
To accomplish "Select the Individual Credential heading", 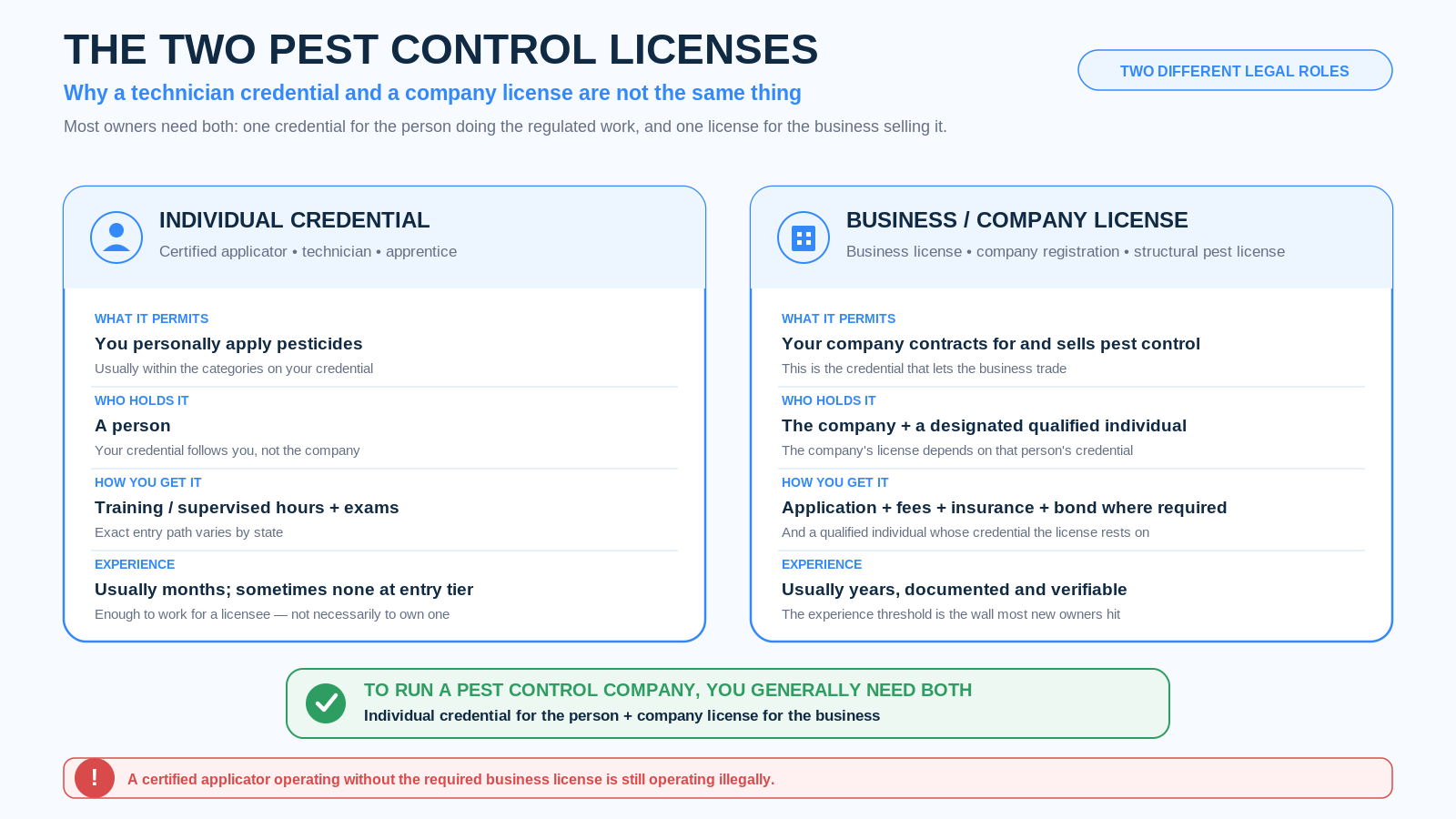I will tap(294, 220).
